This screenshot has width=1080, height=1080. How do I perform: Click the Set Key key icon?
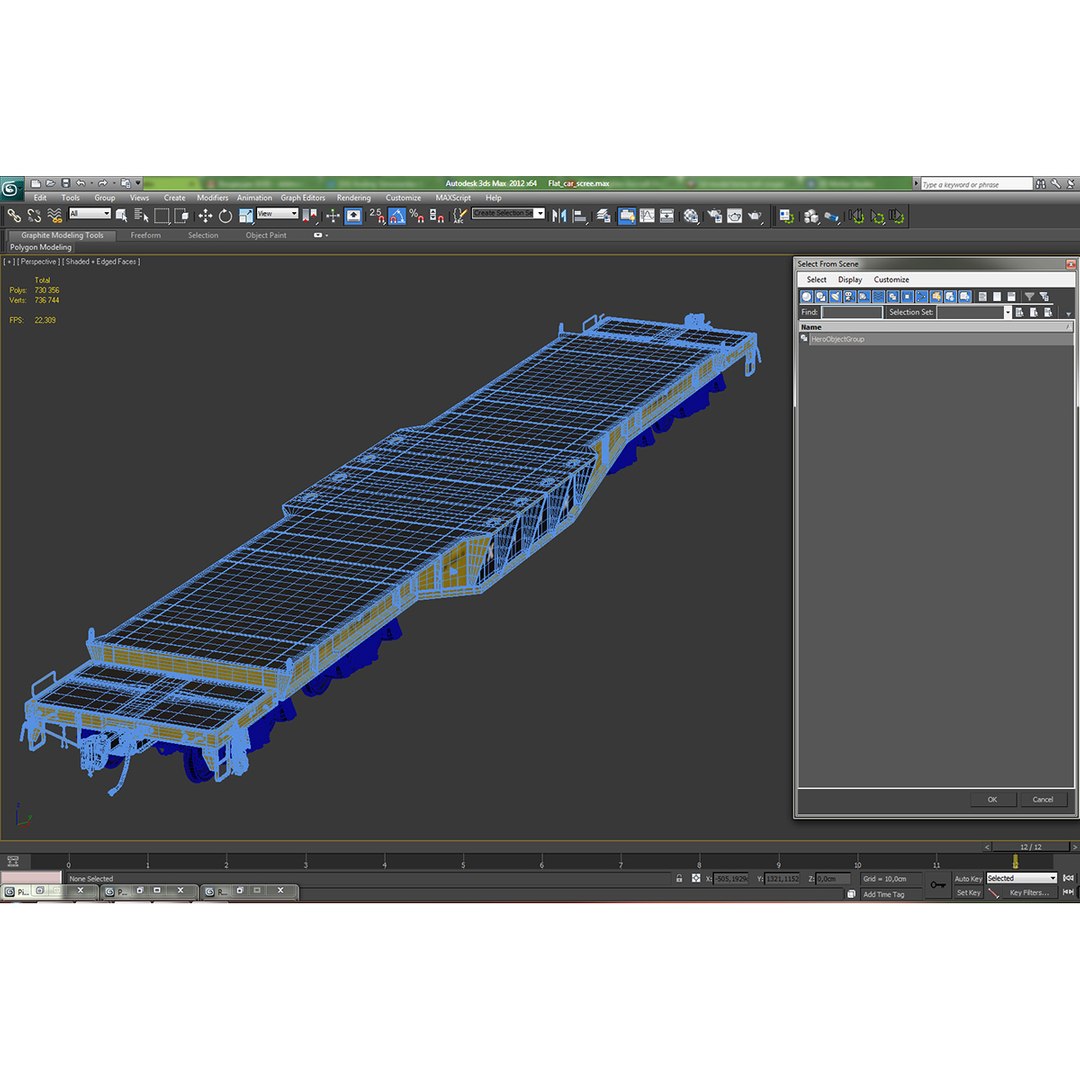[938, 885]
